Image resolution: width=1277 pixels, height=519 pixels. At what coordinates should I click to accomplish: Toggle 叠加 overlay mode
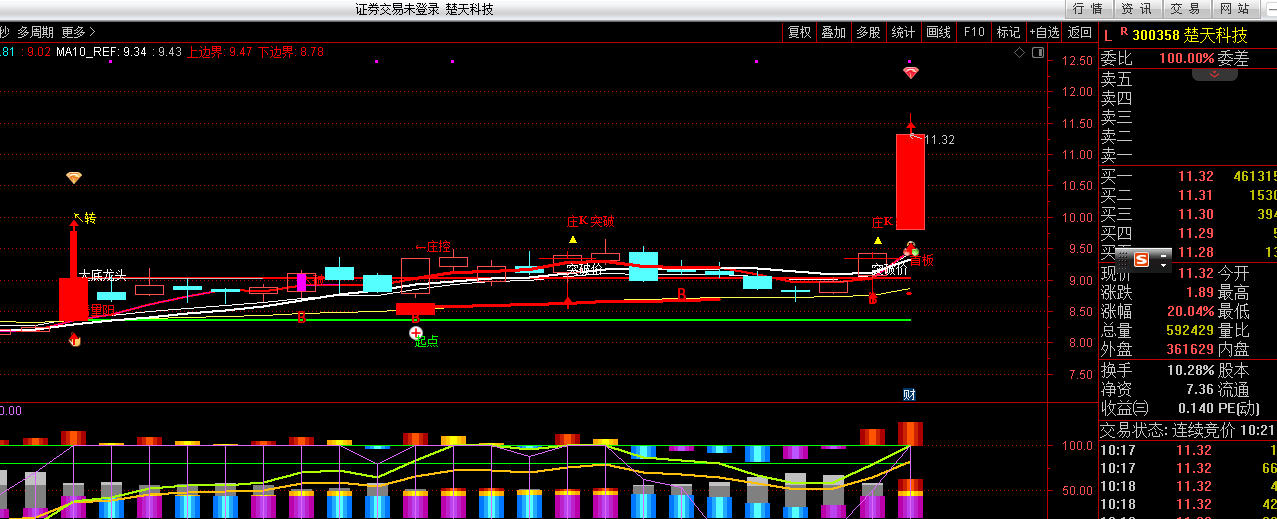click(833, 32)
